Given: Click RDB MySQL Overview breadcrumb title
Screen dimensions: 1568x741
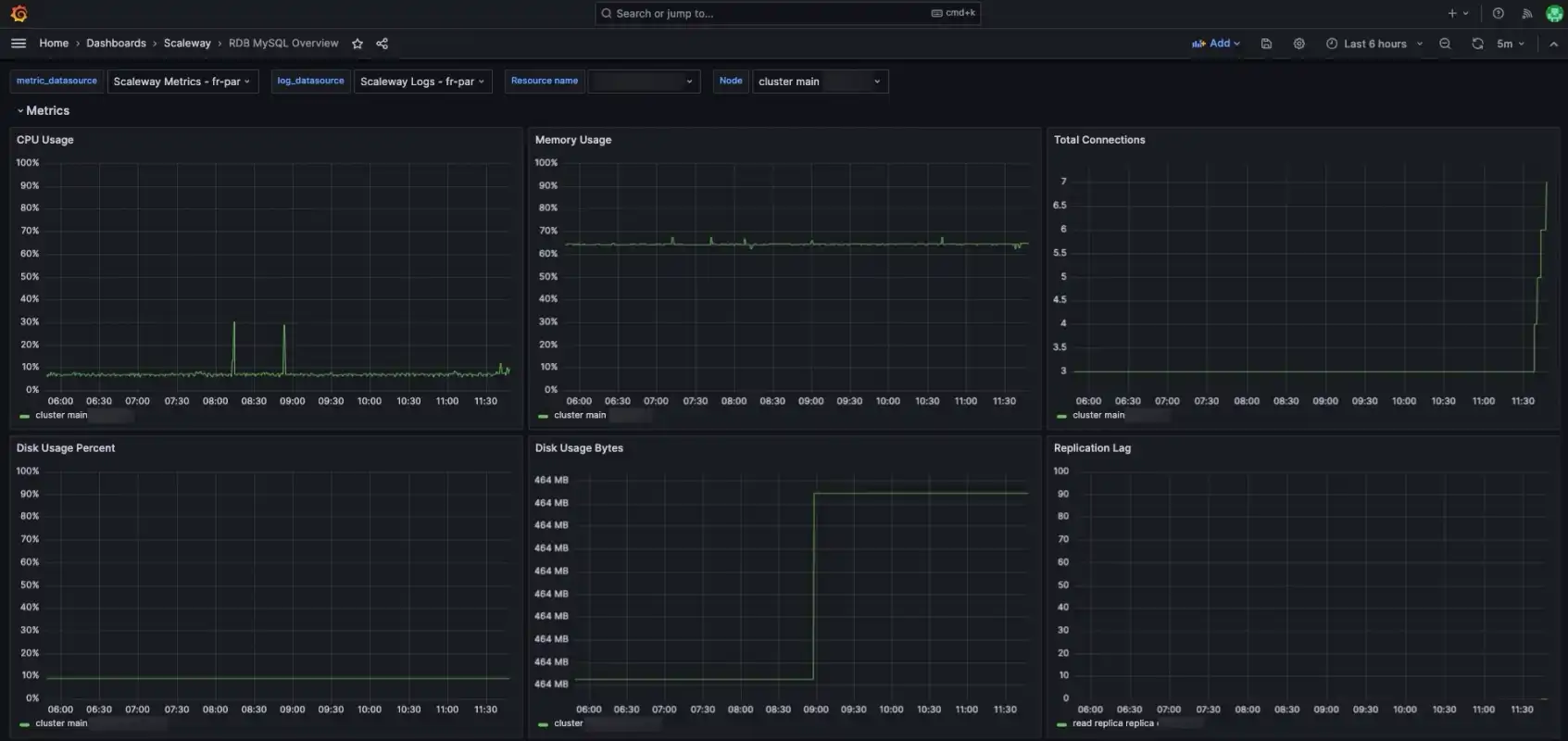Looking at the screenshot, I should tap(283, 44).
